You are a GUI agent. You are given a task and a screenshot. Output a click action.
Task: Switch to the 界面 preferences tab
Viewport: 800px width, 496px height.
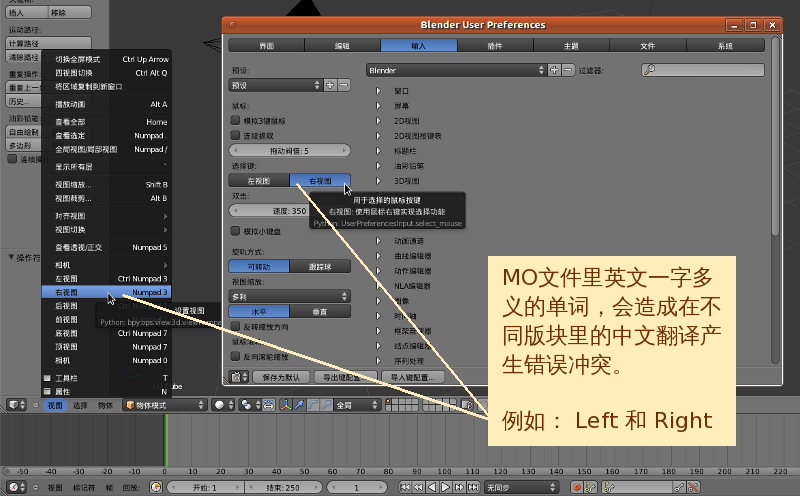pyautogui.click(x=266, y=45)
